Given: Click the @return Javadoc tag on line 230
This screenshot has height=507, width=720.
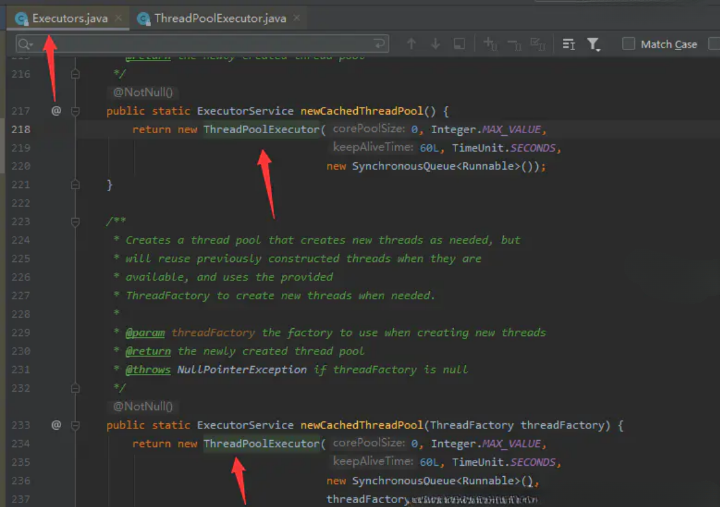Looking at the screenshot, I should click(x=148, y=351).
